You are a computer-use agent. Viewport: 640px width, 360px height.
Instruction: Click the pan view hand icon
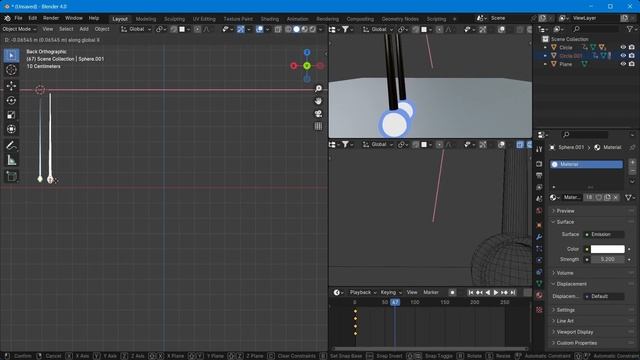click(318, 101)
